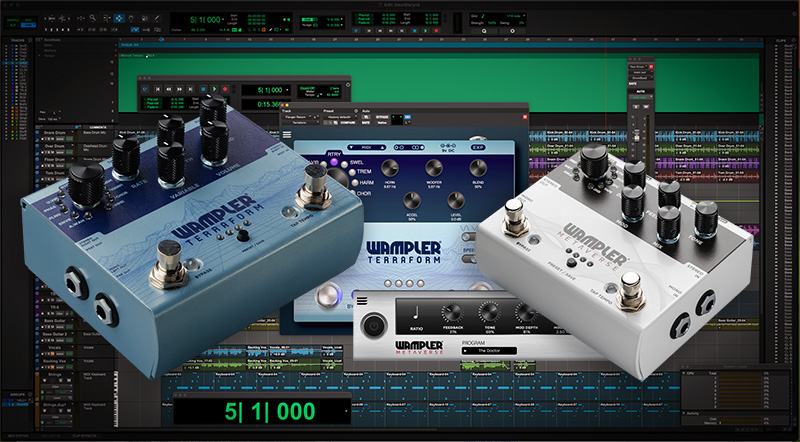This screenshot has width=800, height=442.
Task: Click plugin window BYPASS button
Action: tap(382, 117)
